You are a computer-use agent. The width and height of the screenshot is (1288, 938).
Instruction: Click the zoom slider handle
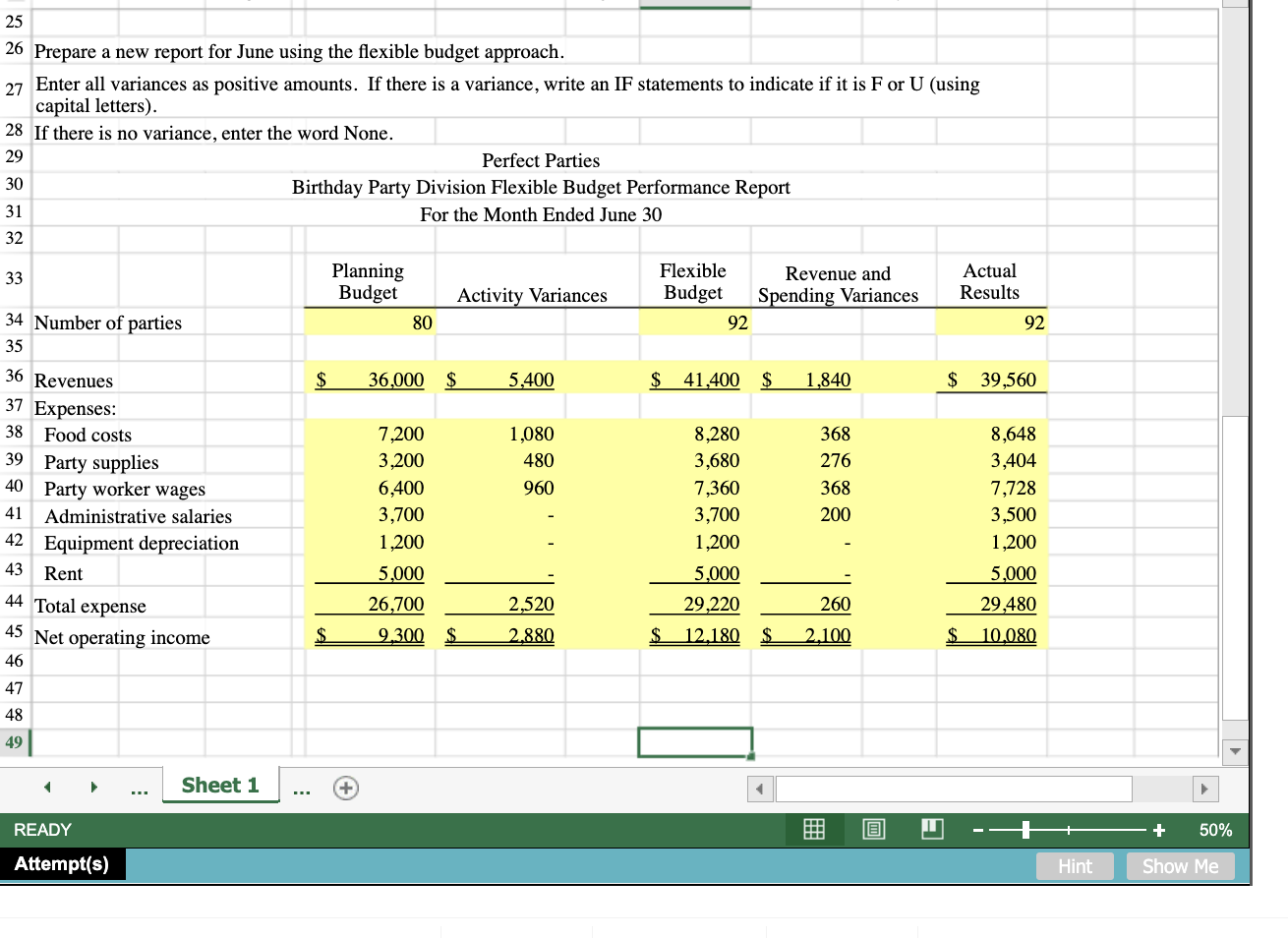(x=1024, y=829)
